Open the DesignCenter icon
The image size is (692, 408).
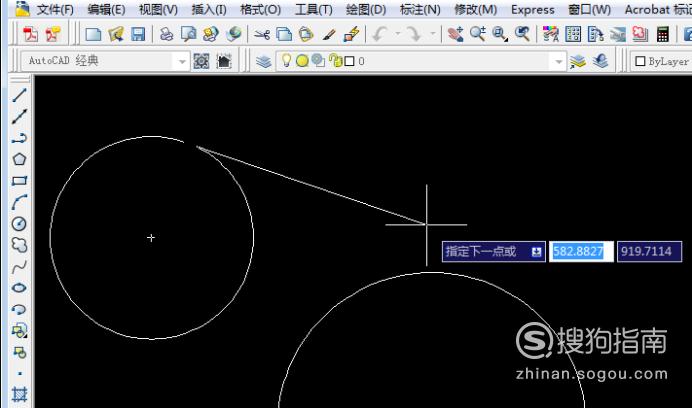[573, 34]
